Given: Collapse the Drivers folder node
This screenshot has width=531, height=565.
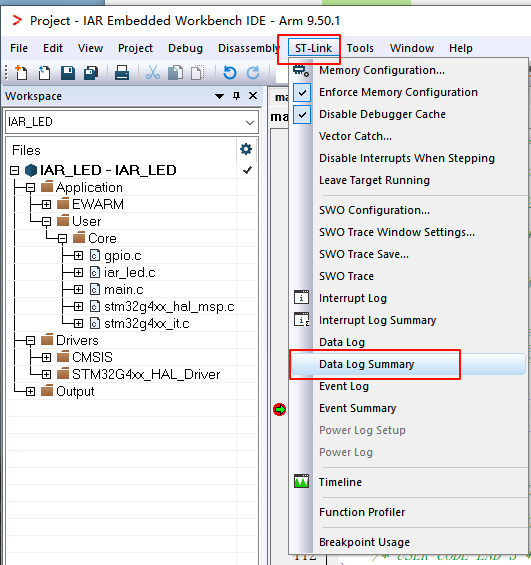Looking at the screenshot, I should pos(30,341).
